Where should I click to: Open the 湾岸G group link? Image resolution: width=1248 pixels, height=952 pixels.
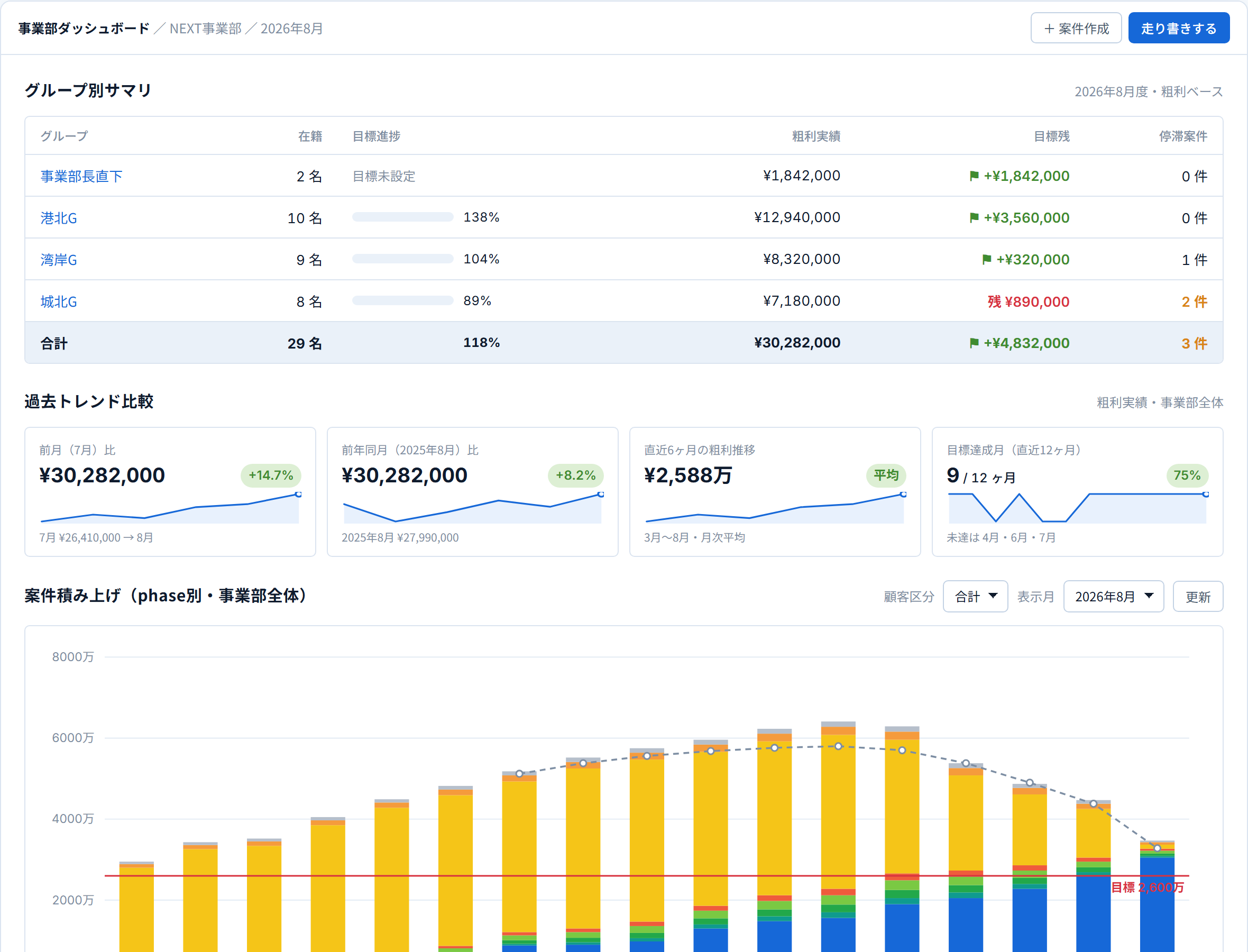coord(59,260)
